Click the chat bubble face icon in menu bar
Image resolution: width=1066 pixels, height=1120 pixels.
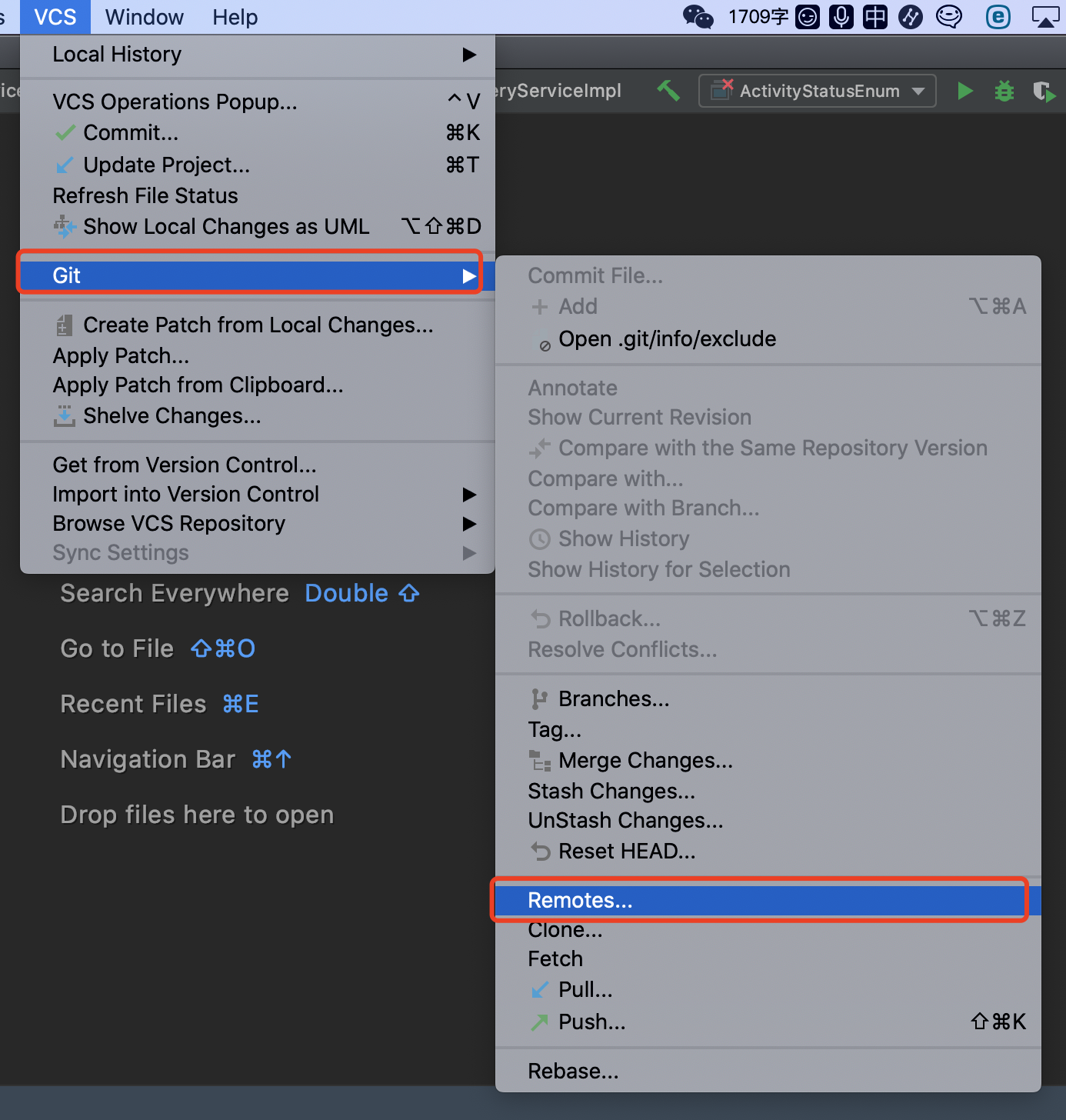pyautogui.click(x=949, y=16)
